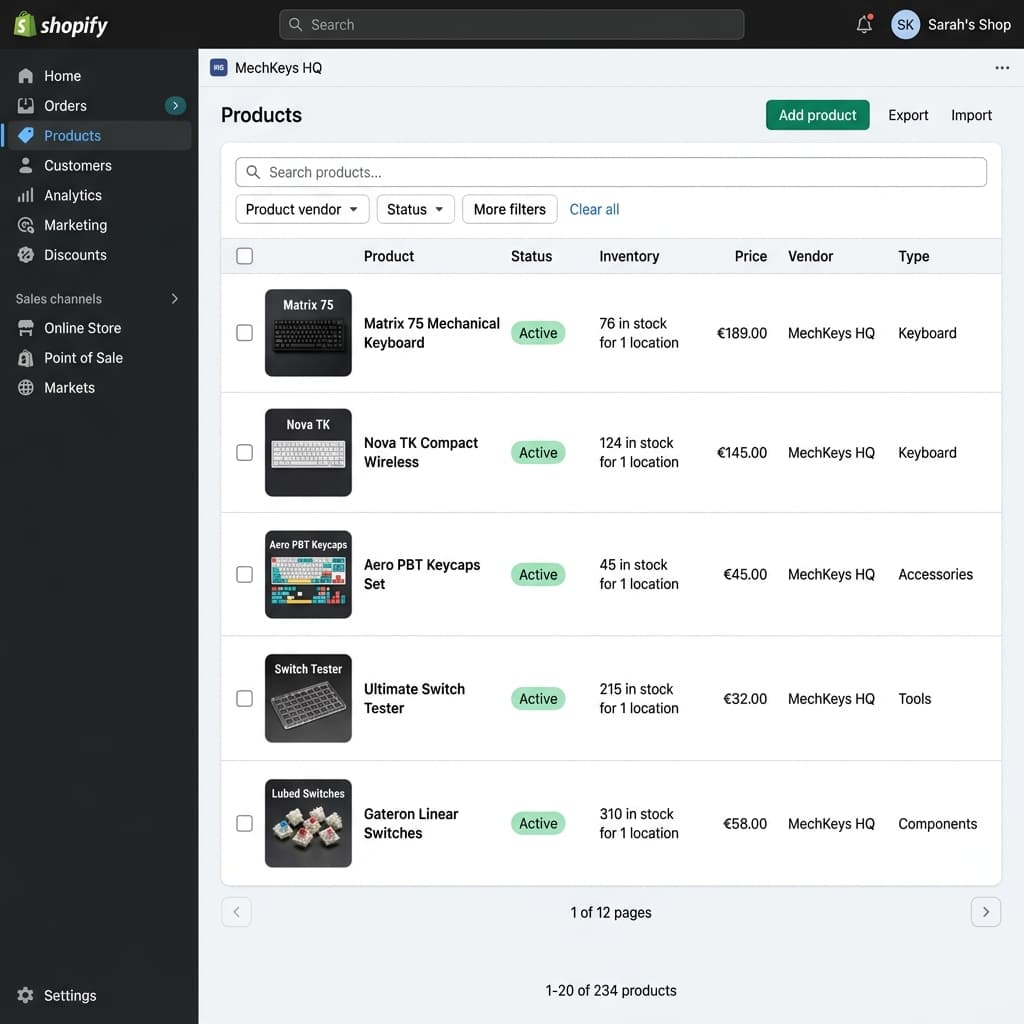
Task: Click the Orders inbox icon
Action: [25, 106]
